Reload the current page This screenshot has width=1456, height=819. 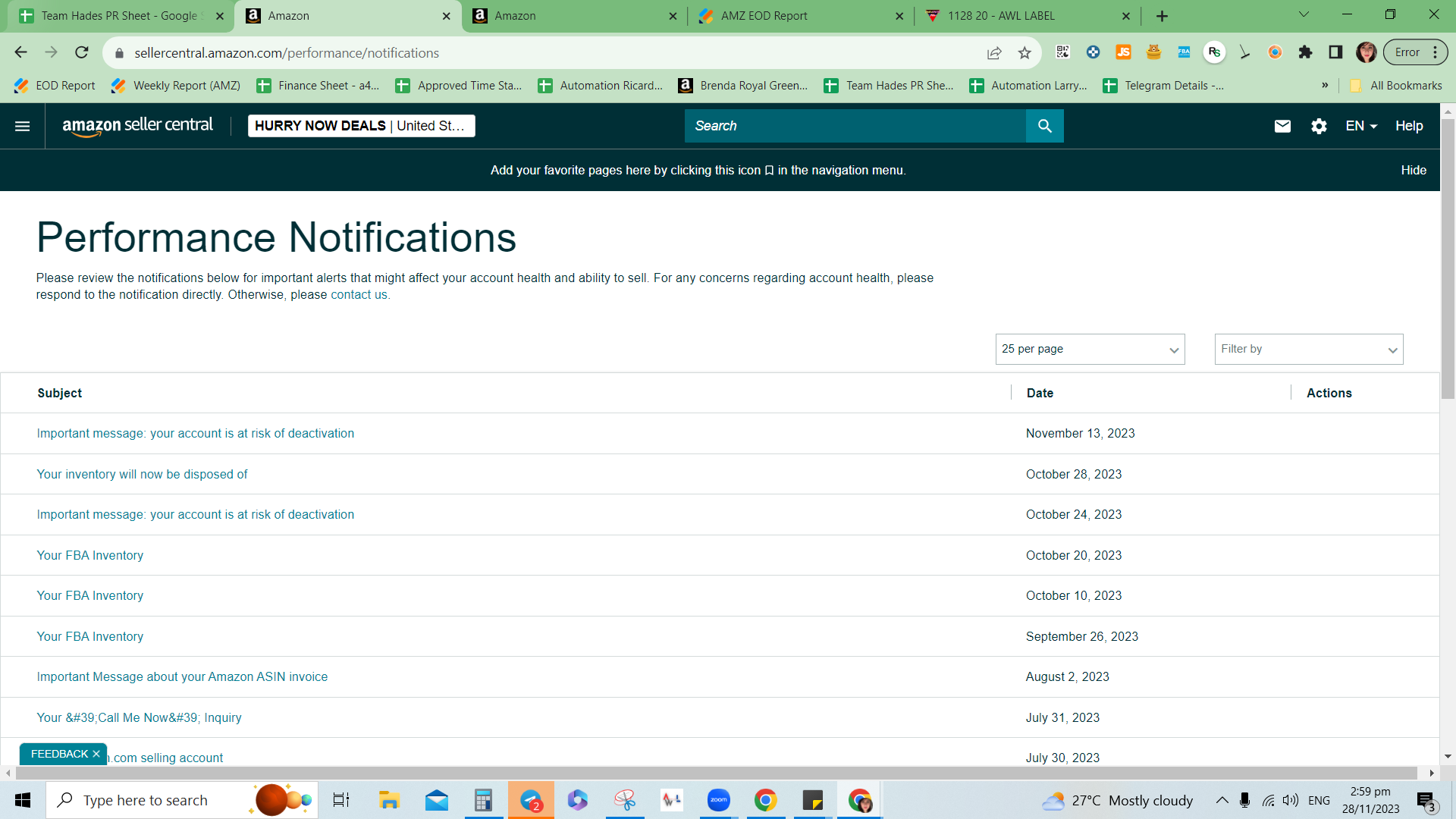(81, 52)
